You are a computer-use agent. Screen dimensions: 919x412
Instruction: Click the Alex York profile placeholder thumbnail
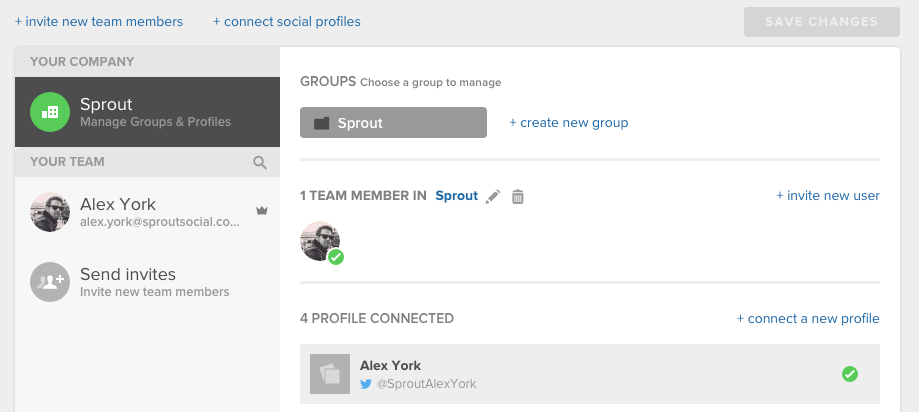click(x=330, y=374)
